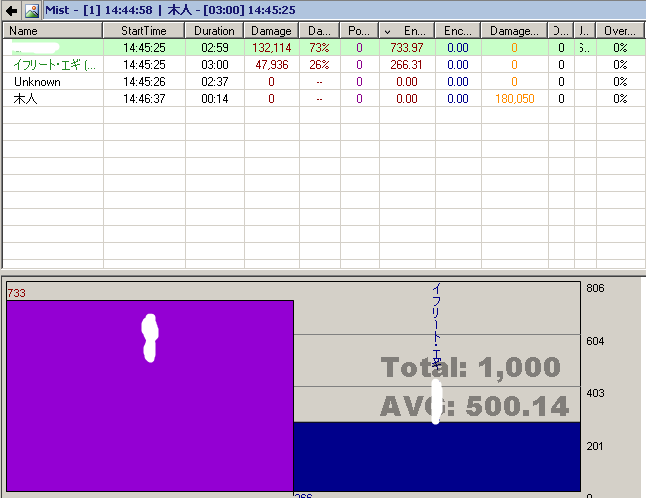Click the image snapshot icon
This screenshot has height=498, width=646.
(x=32, y=11)
